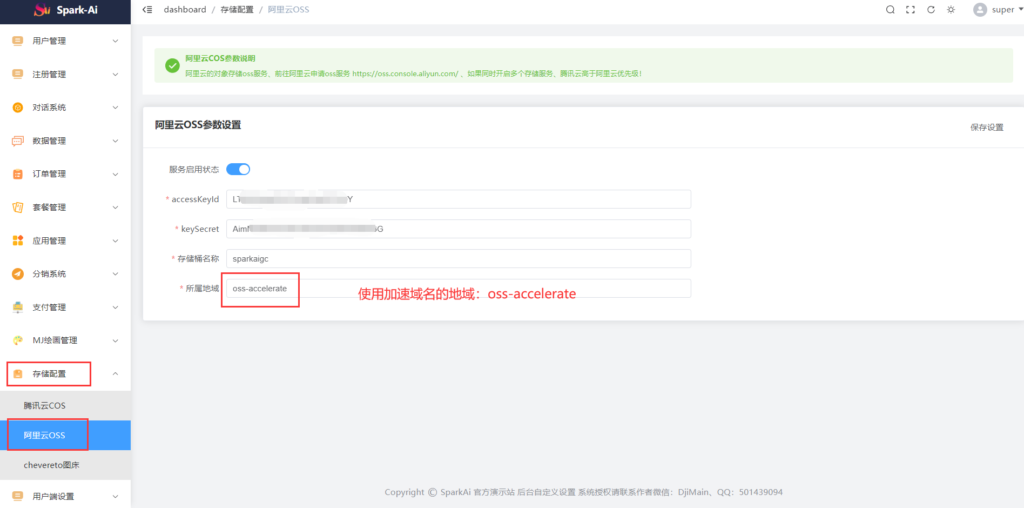Click the refresh page icon

(x=931, y=10)
